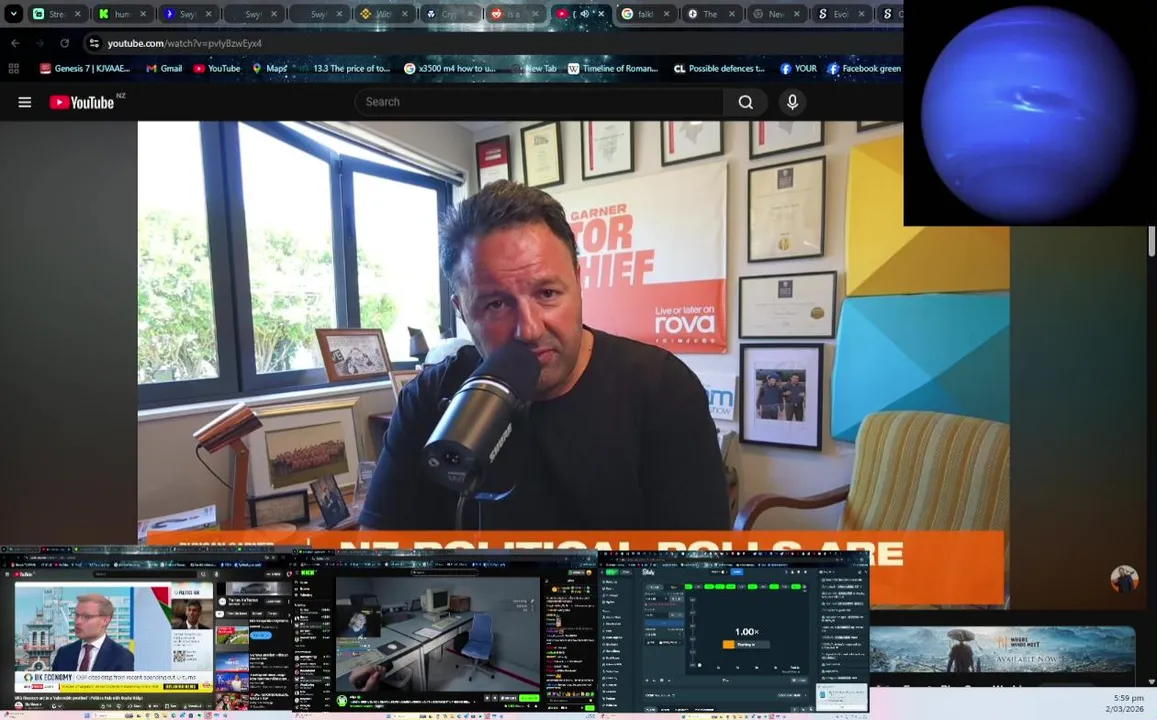This screenshot has width=1157, height=720.
Task: Switch to the 'The' browser tab
Action: (x=708, y=13)
